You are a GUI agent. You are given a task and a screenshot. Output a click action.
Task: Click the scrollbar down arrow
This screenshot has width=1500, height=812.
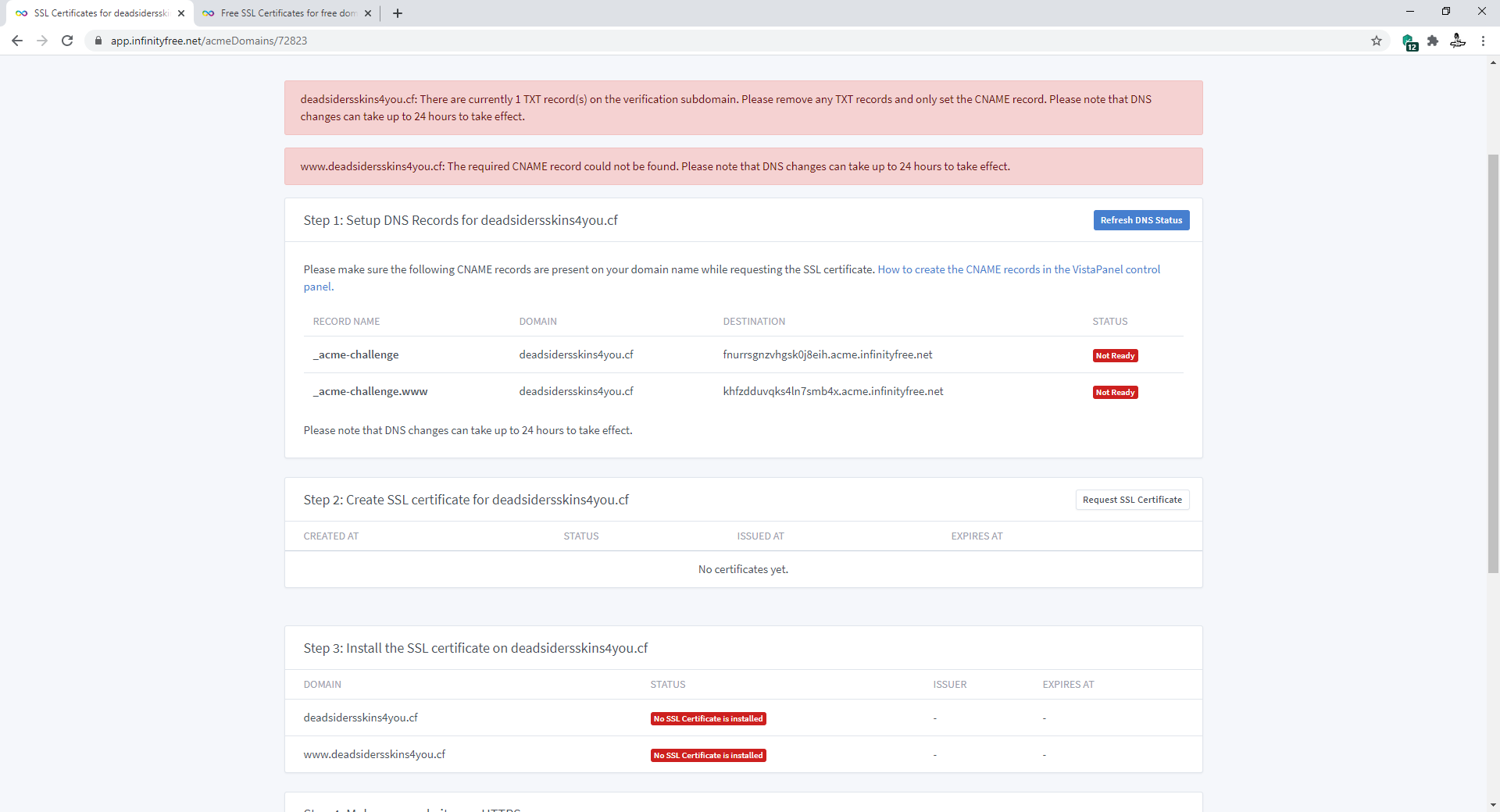coord(1493,805)
